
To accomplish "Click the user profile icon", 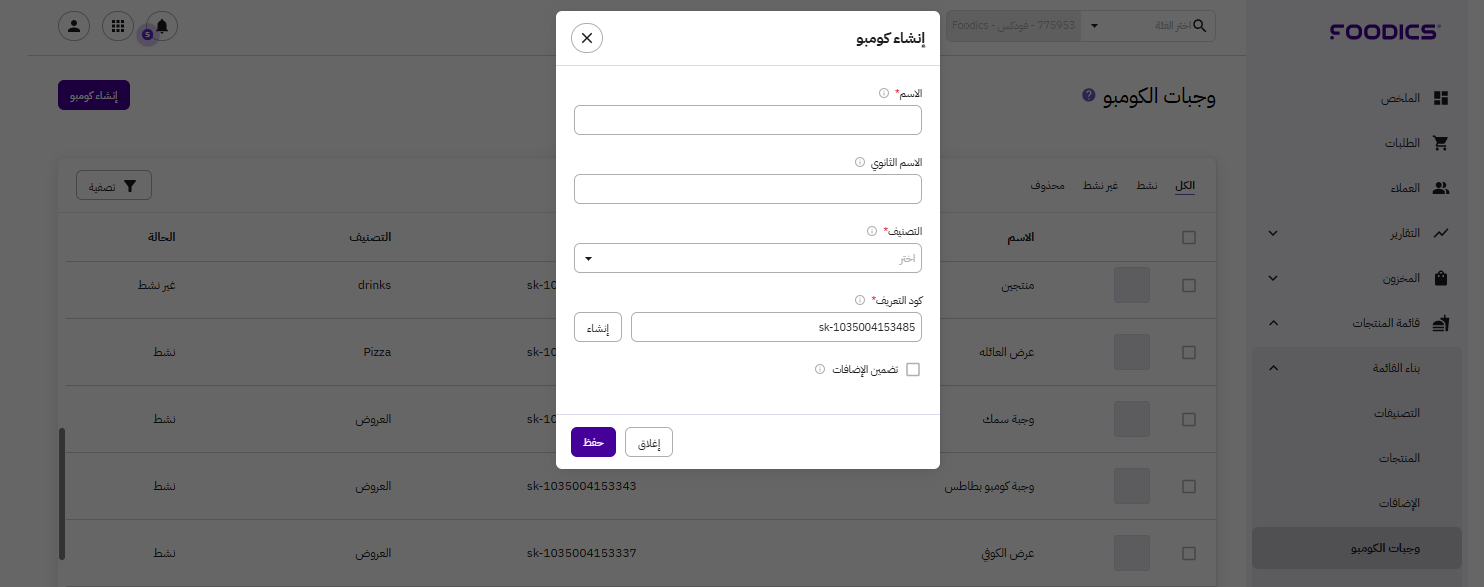I will pos(74,26).
